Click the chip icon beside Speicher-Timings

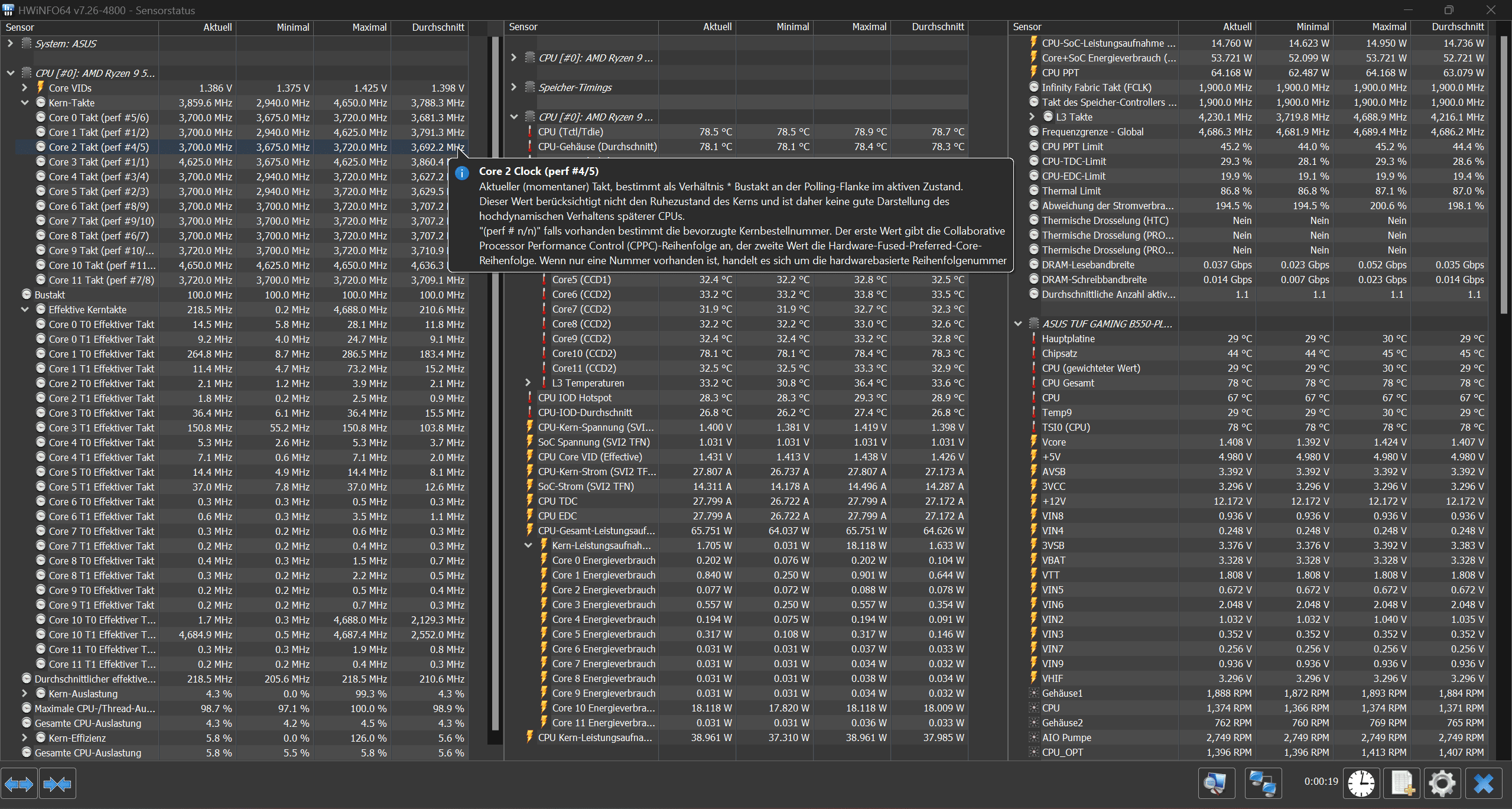(530, 87)
